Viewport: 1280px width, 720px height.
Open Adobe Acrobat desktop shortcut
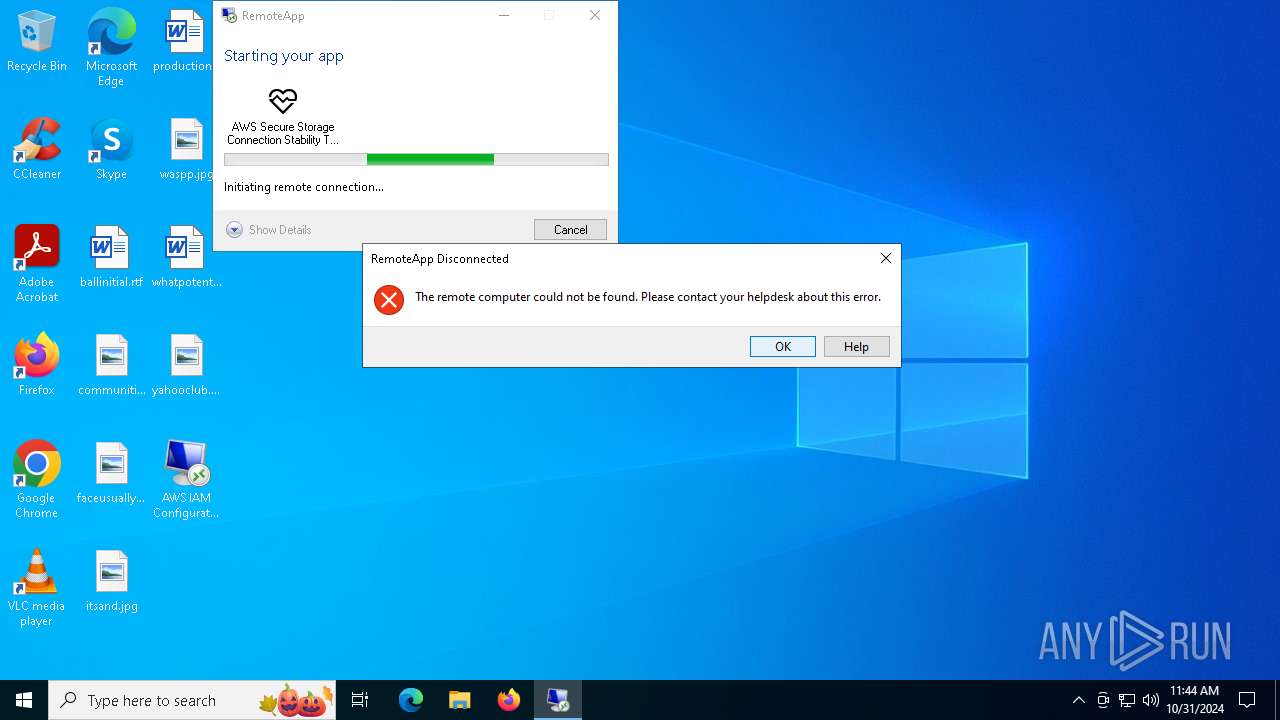pos(37,265)
